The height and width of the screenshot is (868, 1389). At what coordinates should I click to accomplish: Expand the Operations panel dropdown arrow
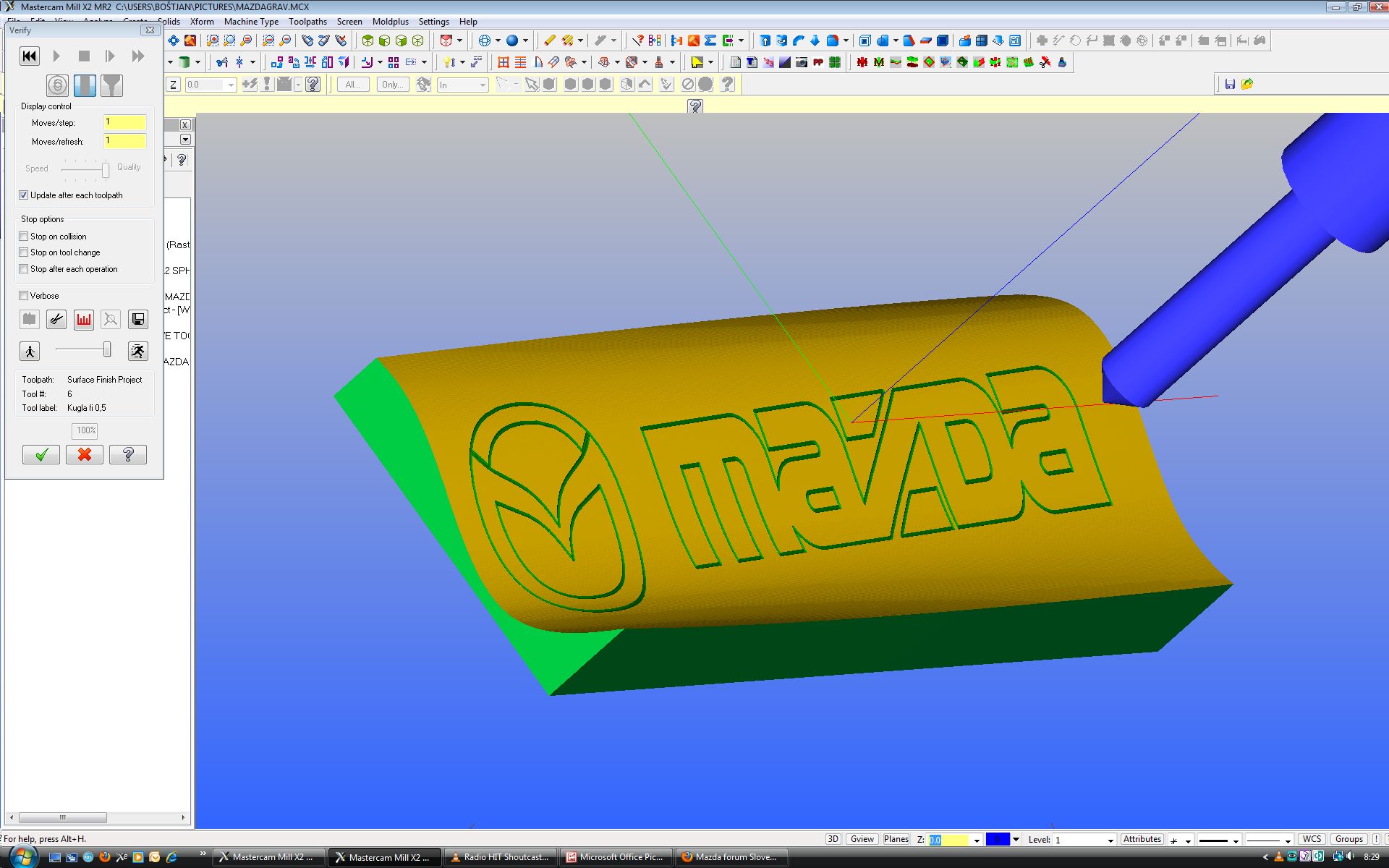pos(185,139)
